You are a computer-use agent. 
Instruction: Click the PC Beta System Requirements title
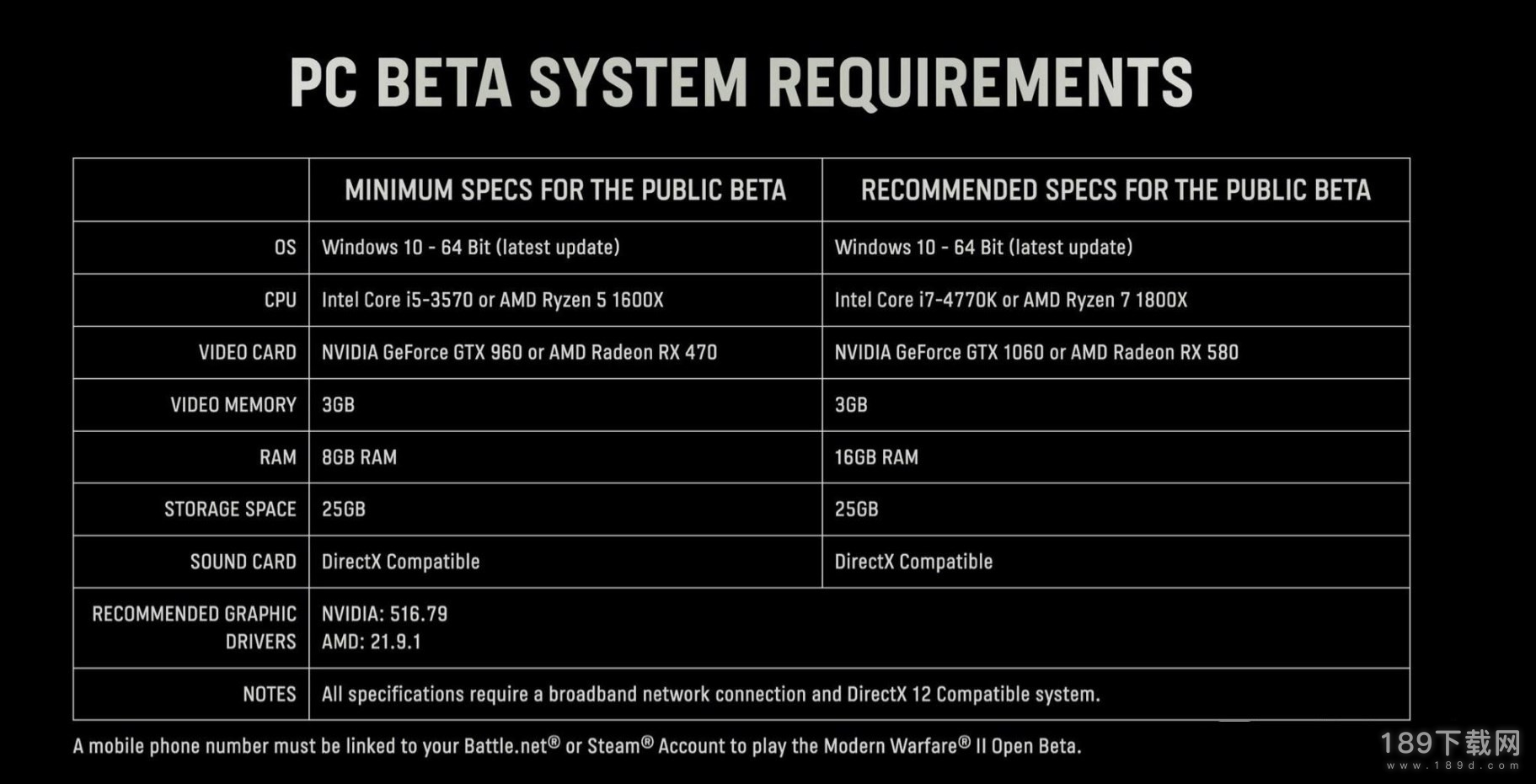(741, 83)
